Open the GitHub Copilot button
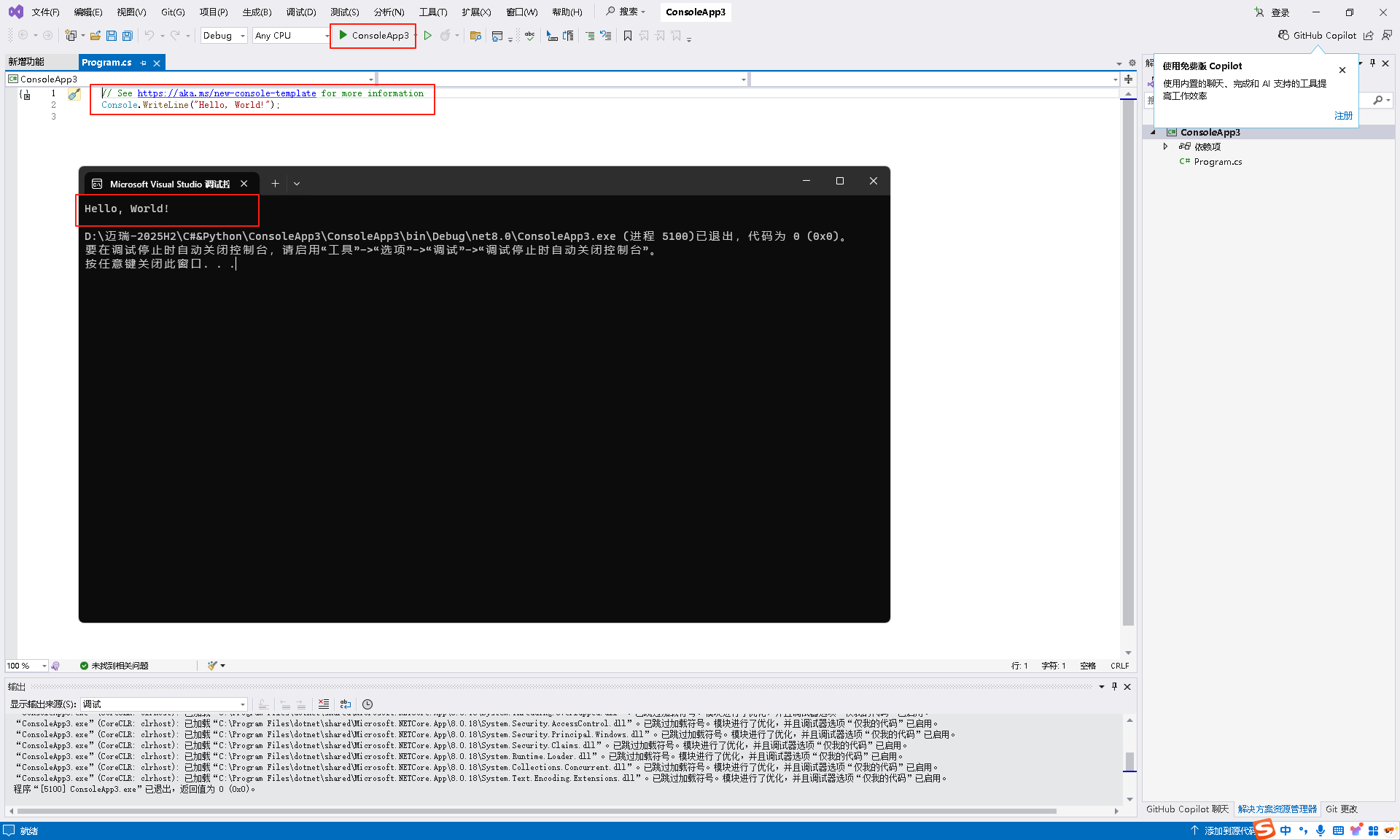 coord(1318,35)
